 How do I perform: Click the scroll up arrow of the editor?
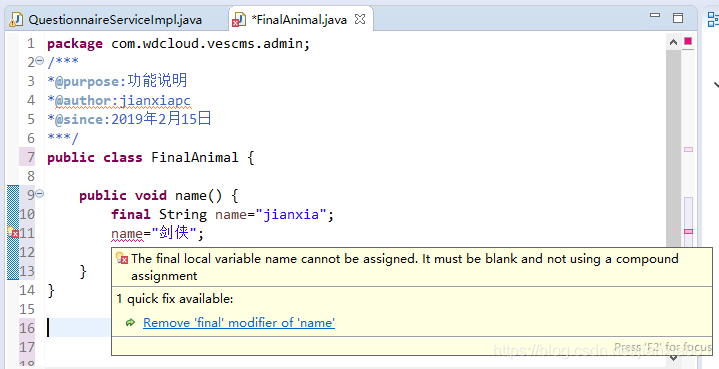click(x=673, y=42)
